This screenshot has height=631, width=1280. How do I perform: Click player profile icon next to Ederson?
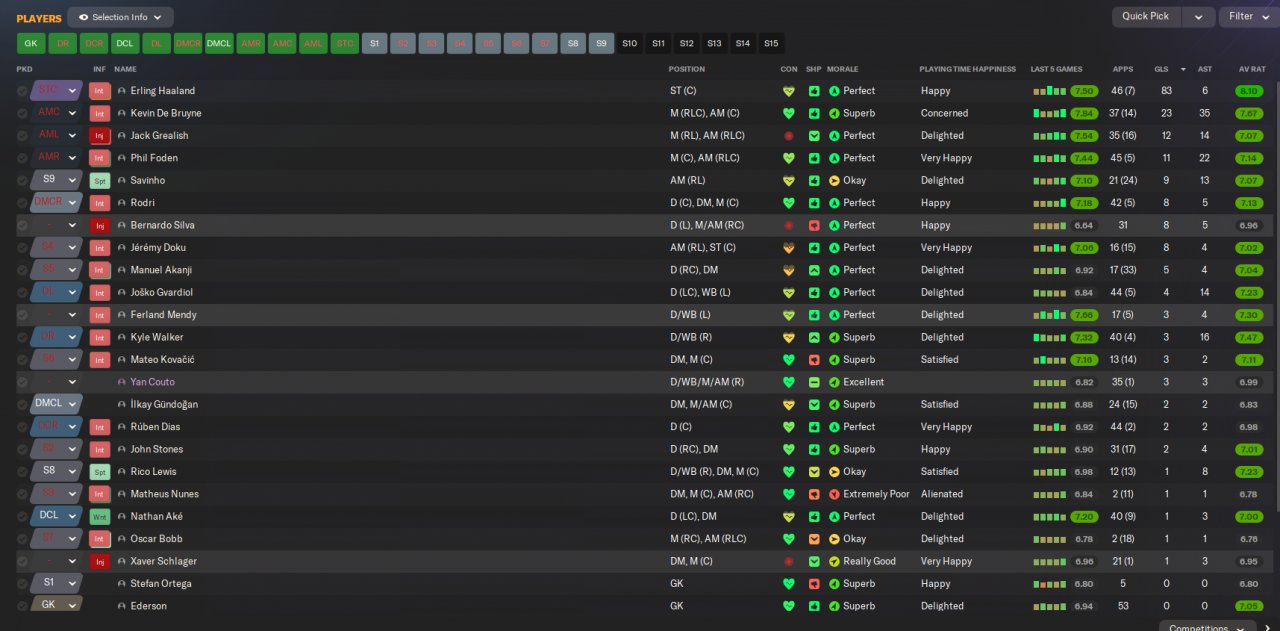pos(122,606)
